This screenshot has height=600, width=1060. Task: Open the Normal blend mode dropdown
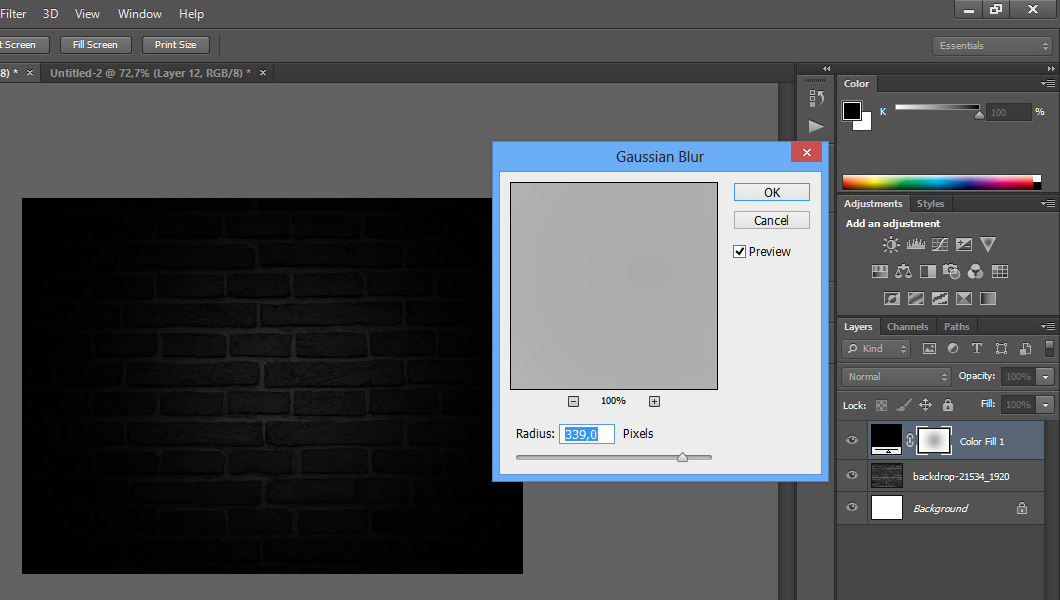click(897, 377)
